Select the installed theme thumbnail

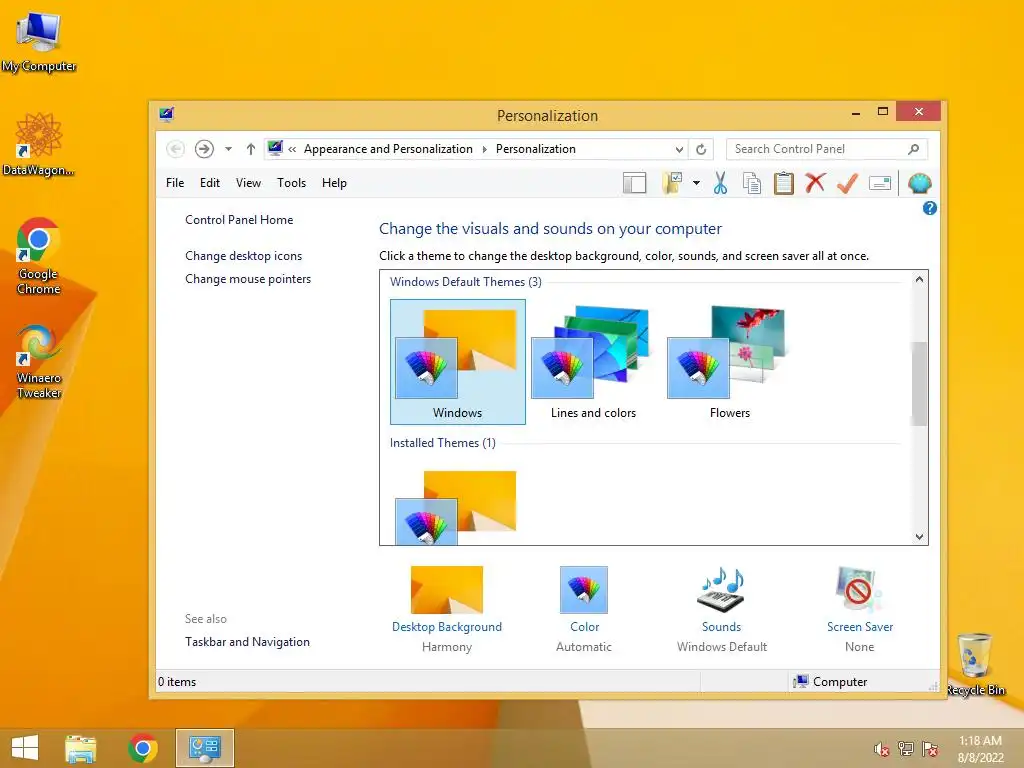pos(456,507)
